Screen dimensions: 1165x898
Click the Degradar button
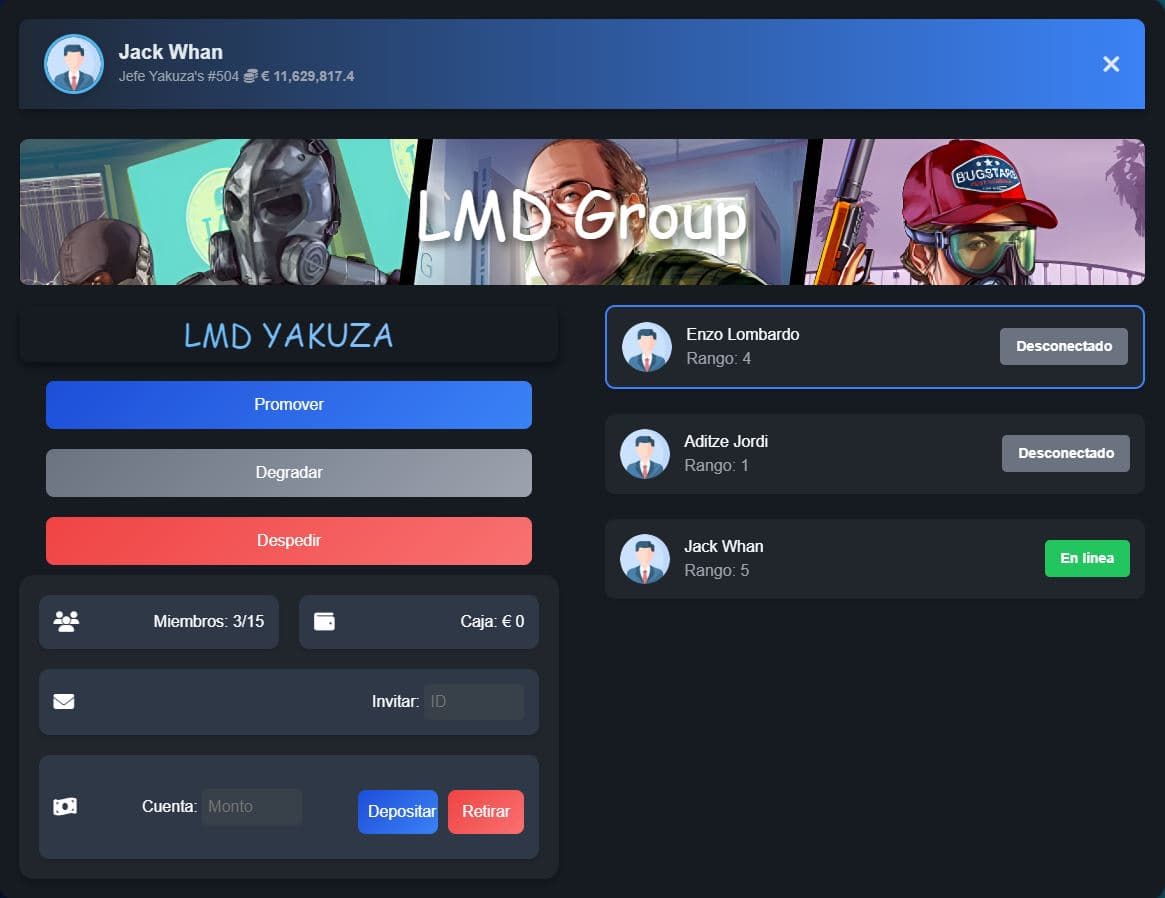point(289,472)
